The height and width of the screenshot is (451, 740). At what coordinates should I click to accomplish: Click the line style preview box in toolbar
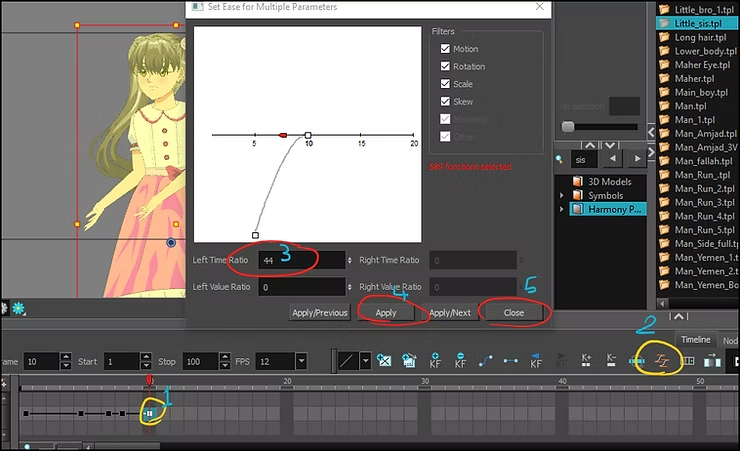point(347,362)
